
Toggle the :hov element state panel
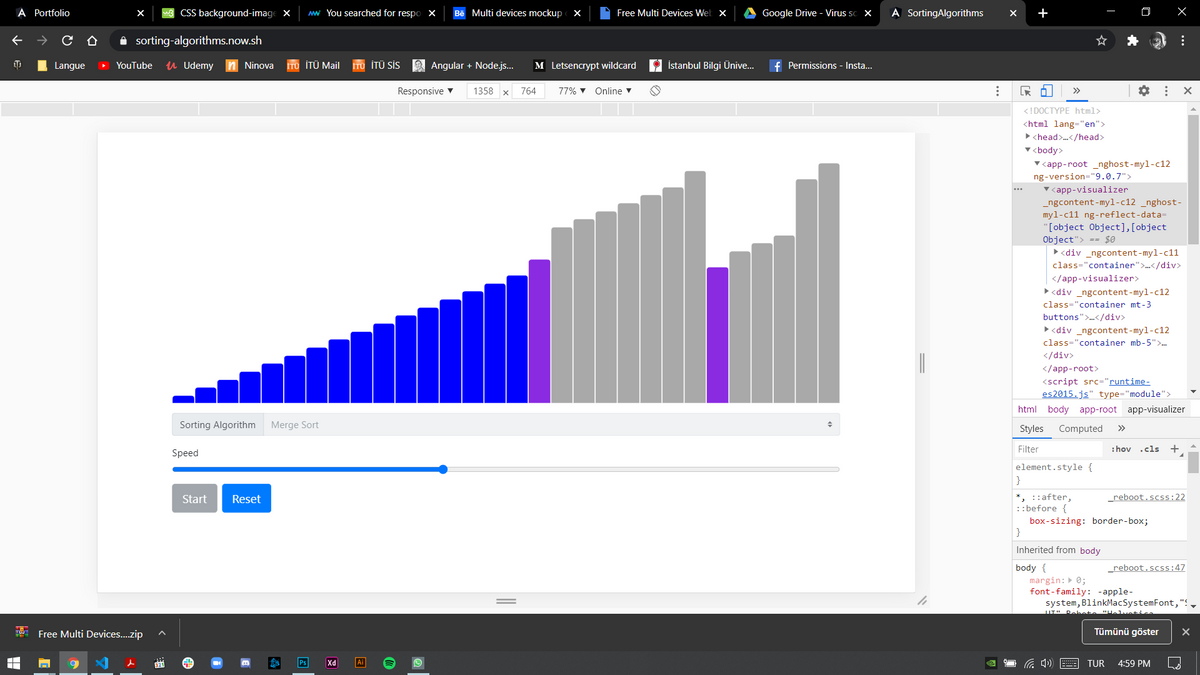1121,450
